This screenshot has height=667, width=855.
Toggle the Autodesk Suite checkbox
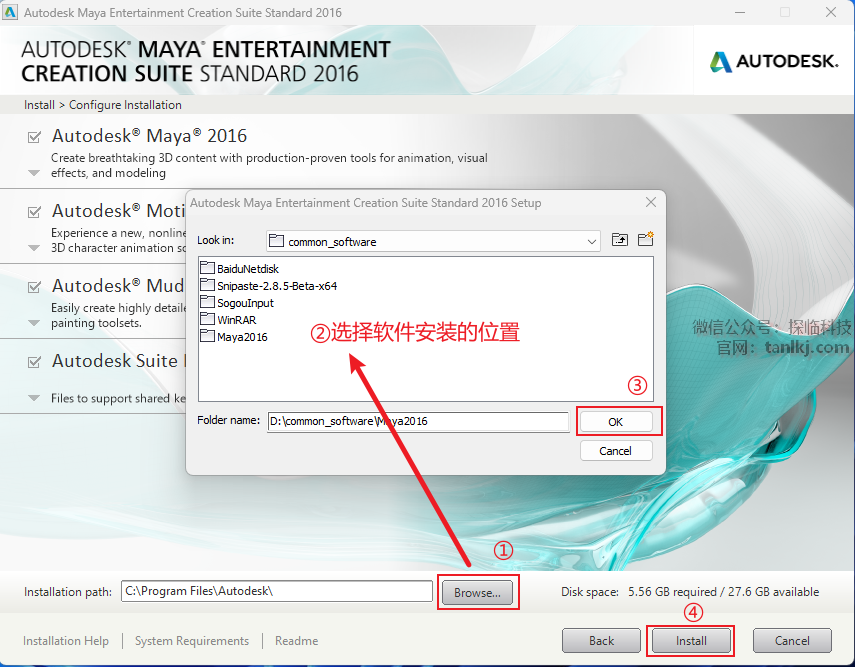[34, 362]
